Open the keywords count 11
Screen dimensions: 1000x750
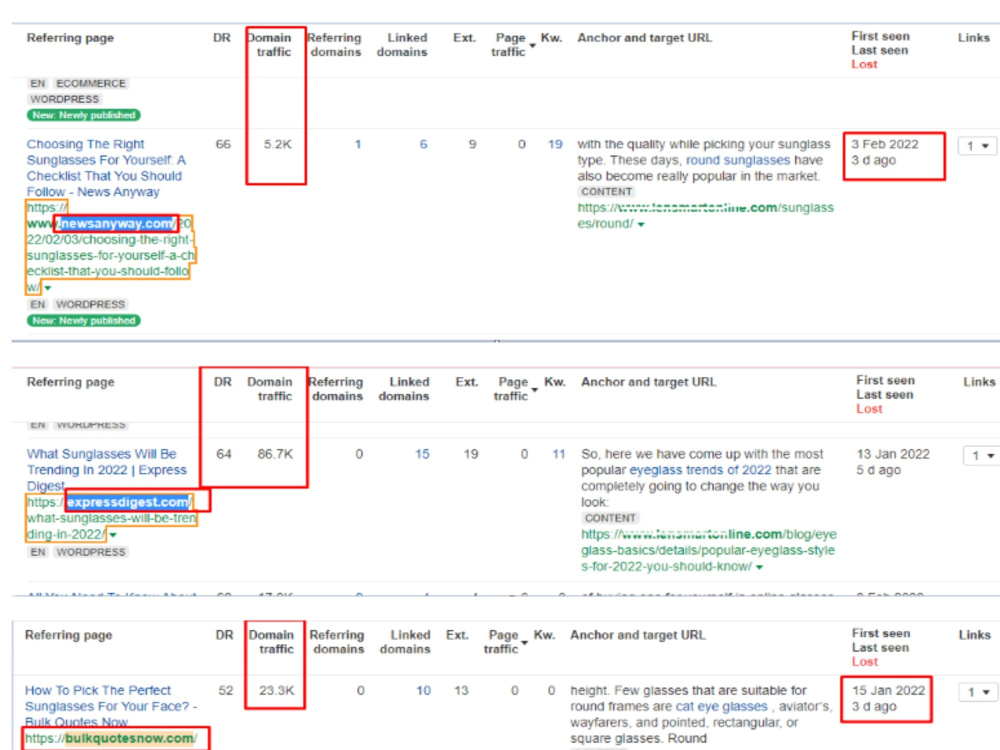pyautogui.click(x=559, y=454)
